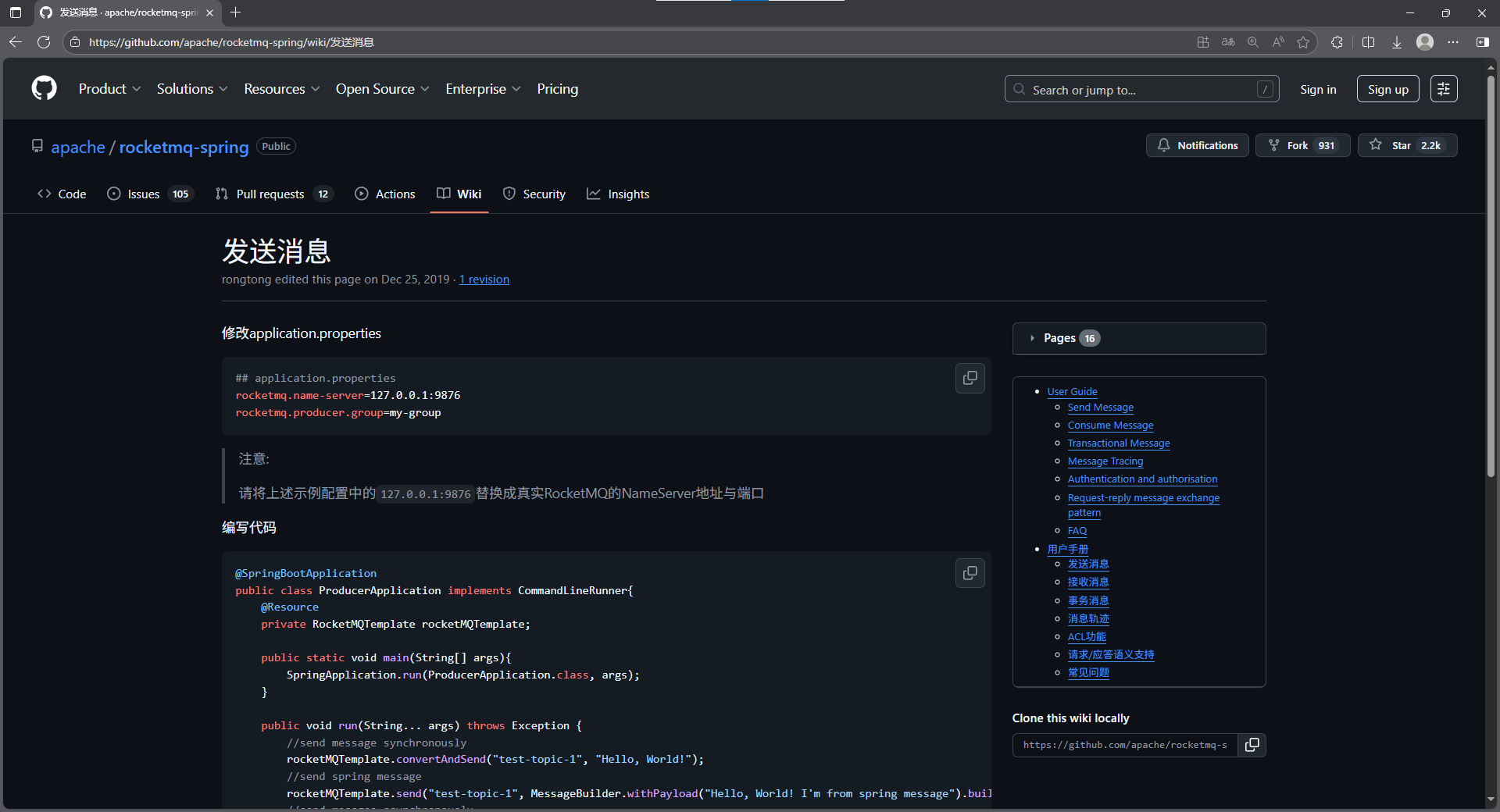Click the GitHub logo
The height and width of the screenshot is (812, 1500).
point(44,88)
